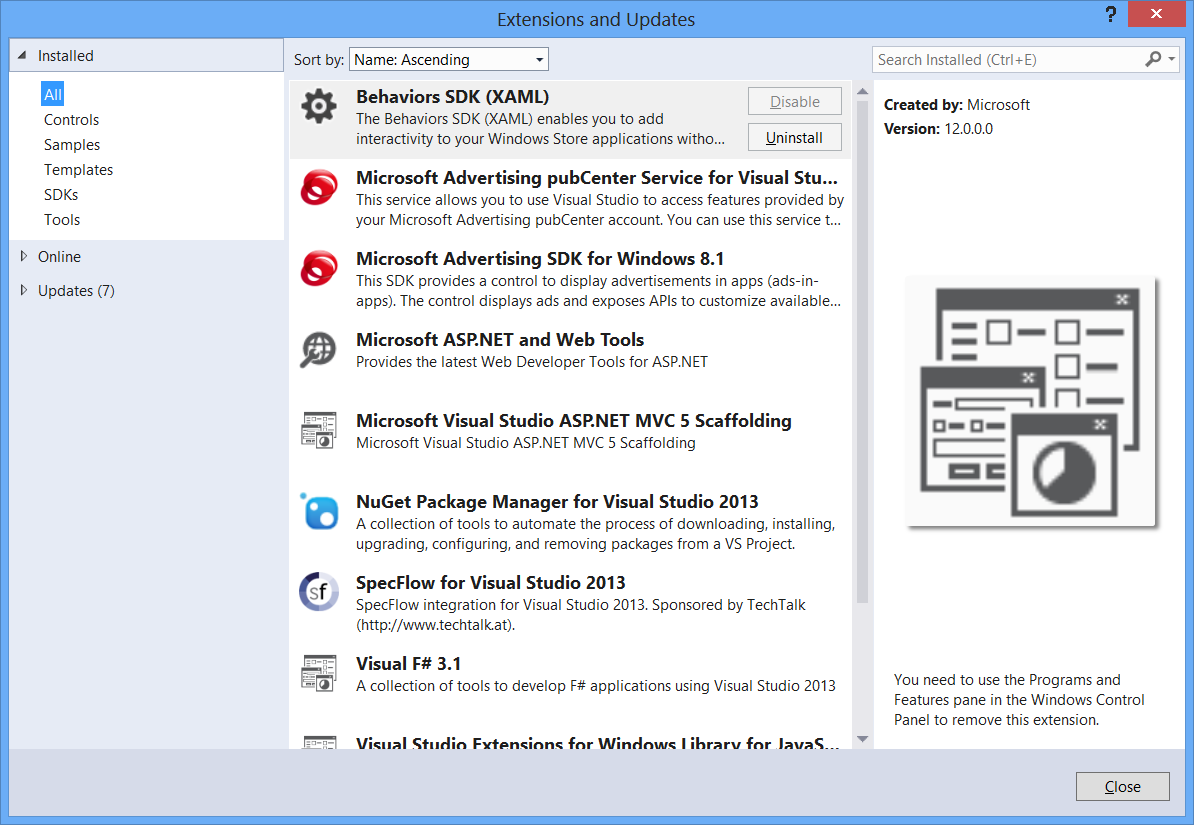
Task: Select the Visual F# 3.1 icon
Action: (x=319, y=673)
